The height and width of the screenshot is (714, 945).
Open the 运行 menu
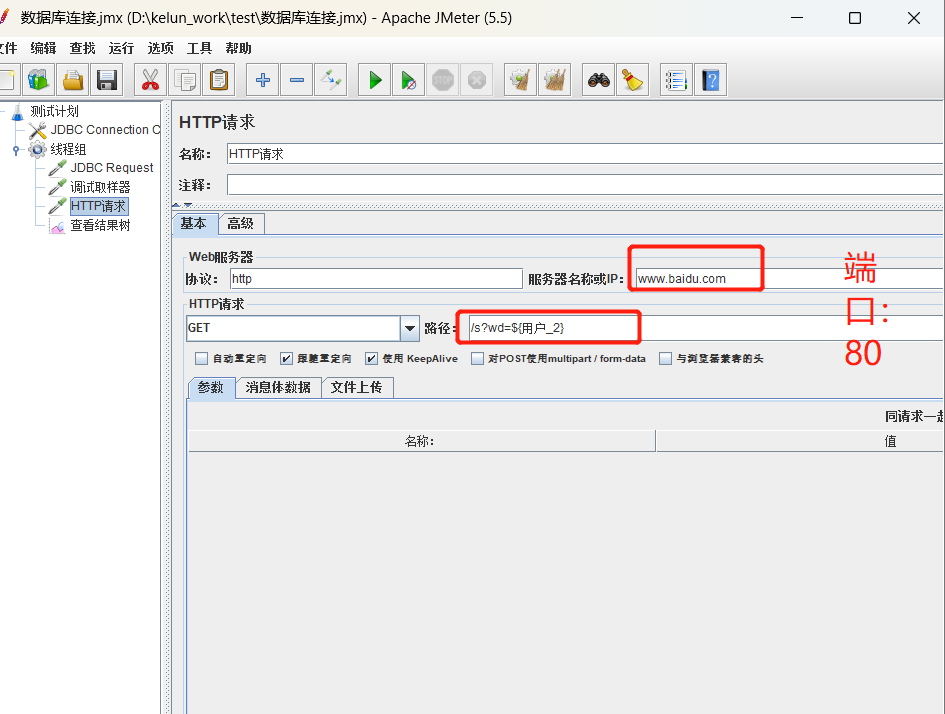(x=121, y=48)
